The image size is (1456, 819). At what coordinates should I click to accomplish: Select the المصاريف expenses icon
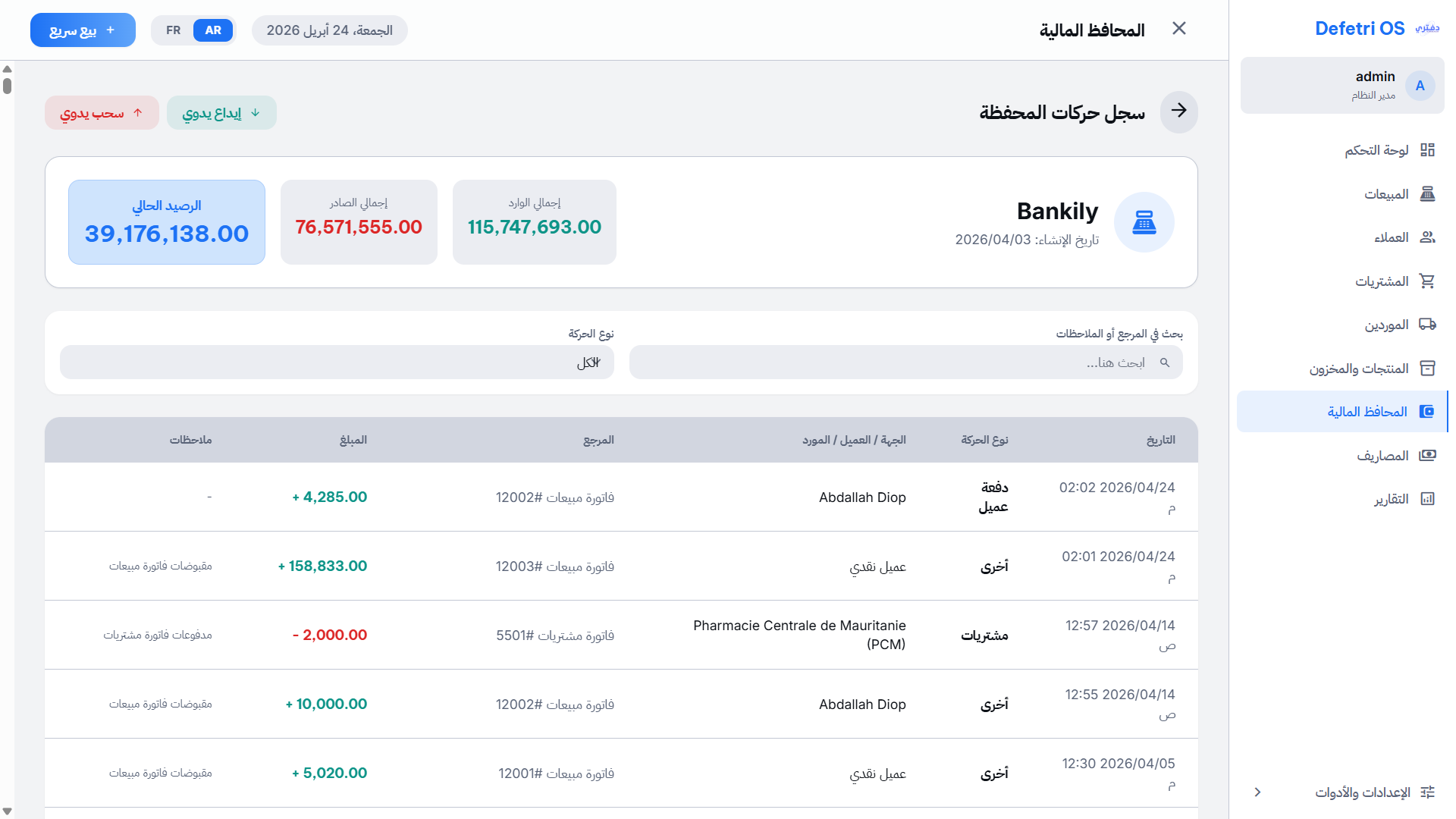pos(1429,455)
